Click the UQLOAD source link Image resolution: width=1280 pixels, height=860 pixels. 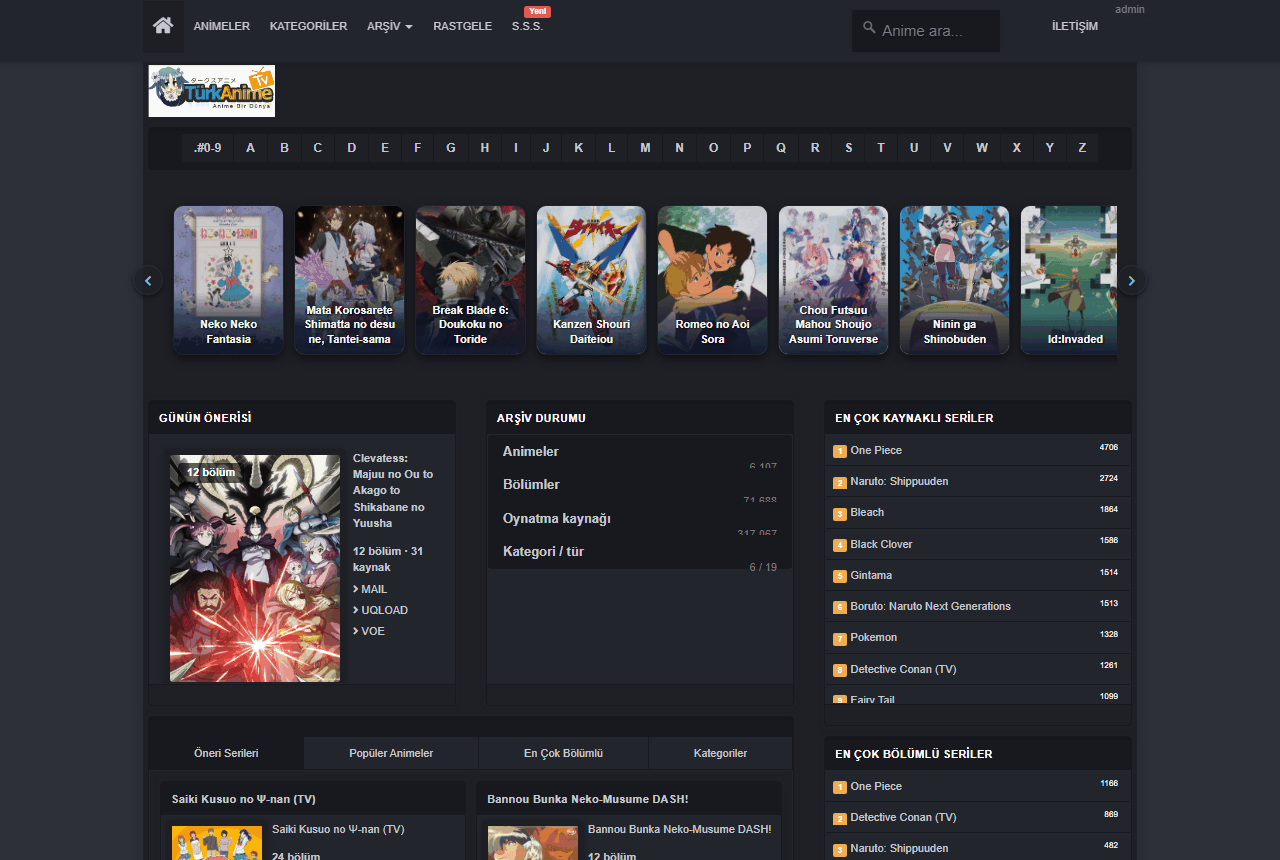[x=384, y=611]
